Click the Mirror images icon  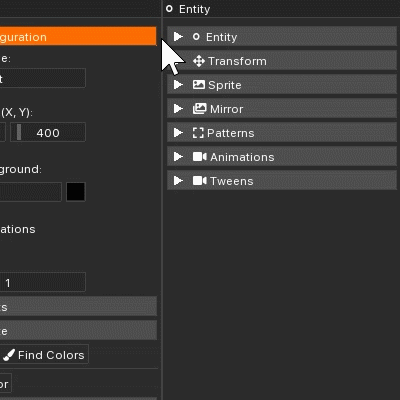199,109
